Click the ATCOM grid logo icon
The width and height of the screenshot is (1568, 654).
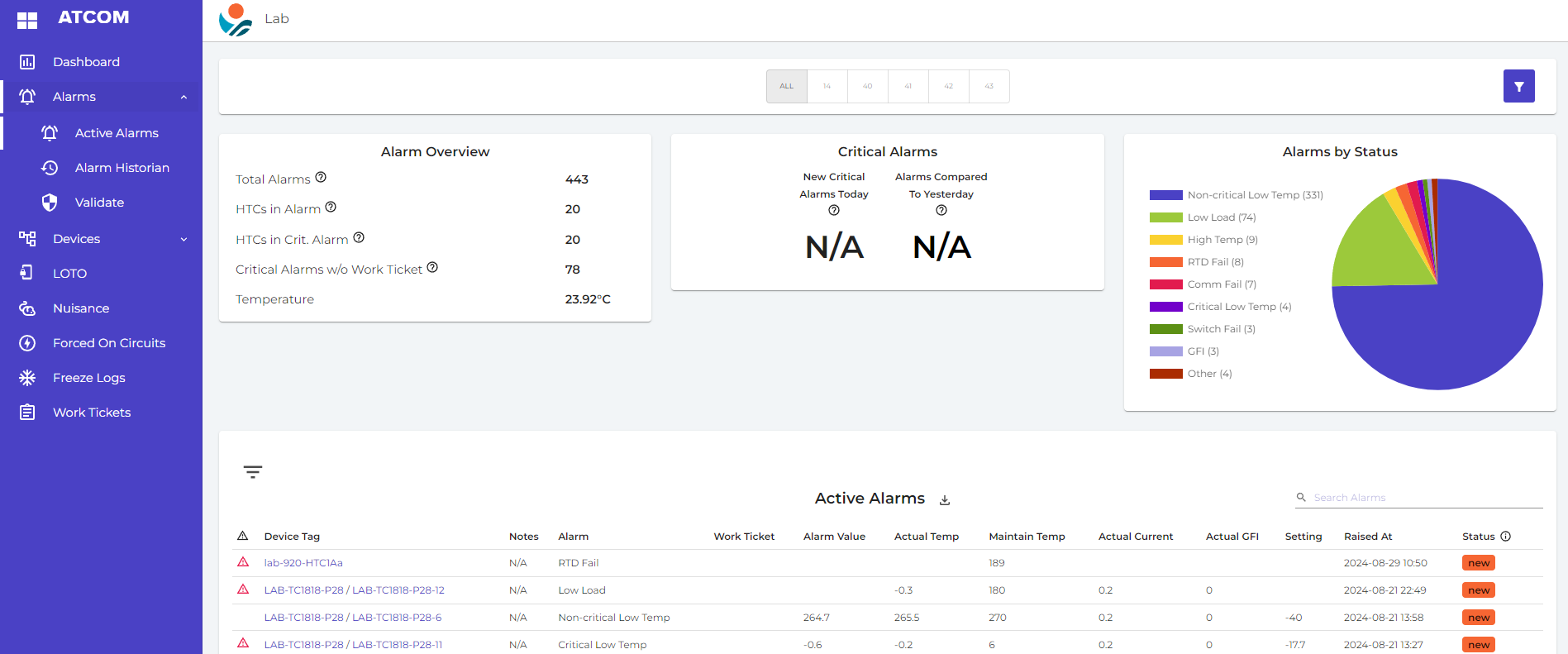[x=27, y=20]
